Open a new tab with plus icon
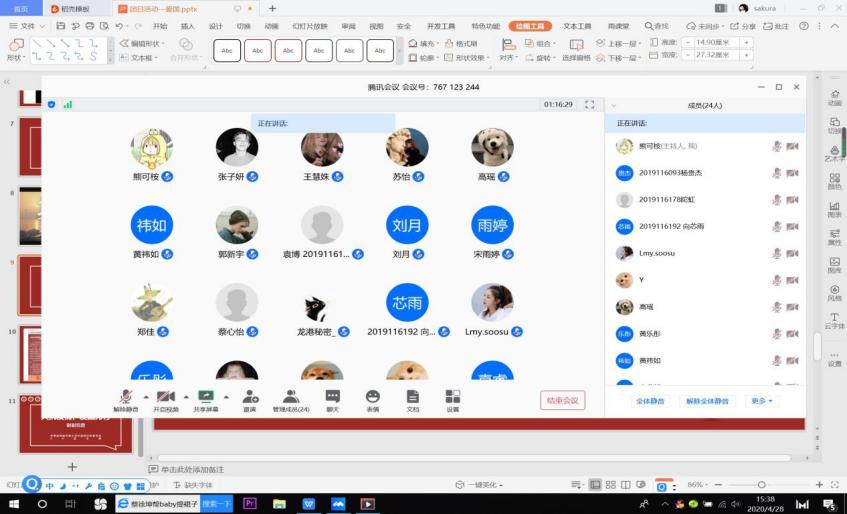The image size is (847, 514). point(272,9)
